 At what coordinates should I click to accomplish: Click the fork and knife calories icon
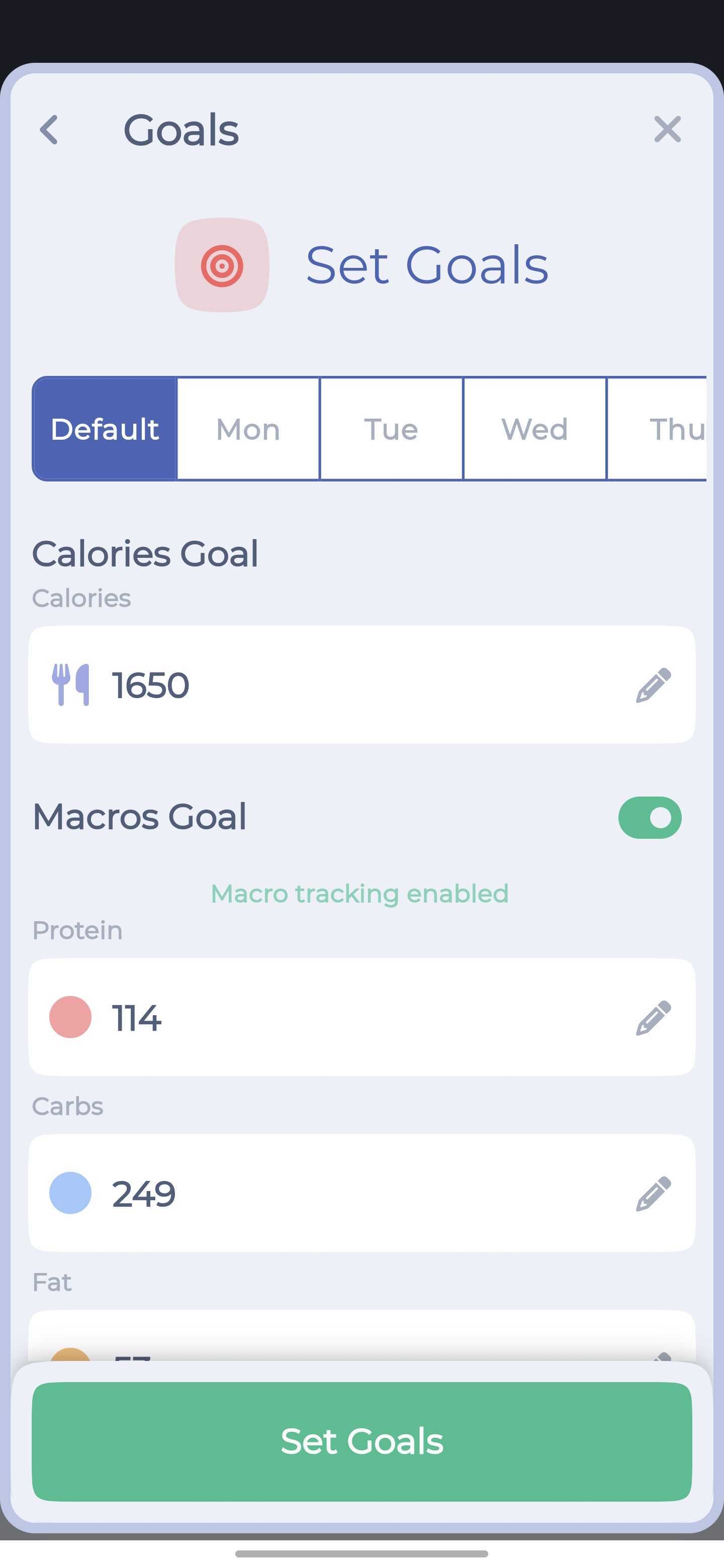pyautogui.click(x=70, y=685)
